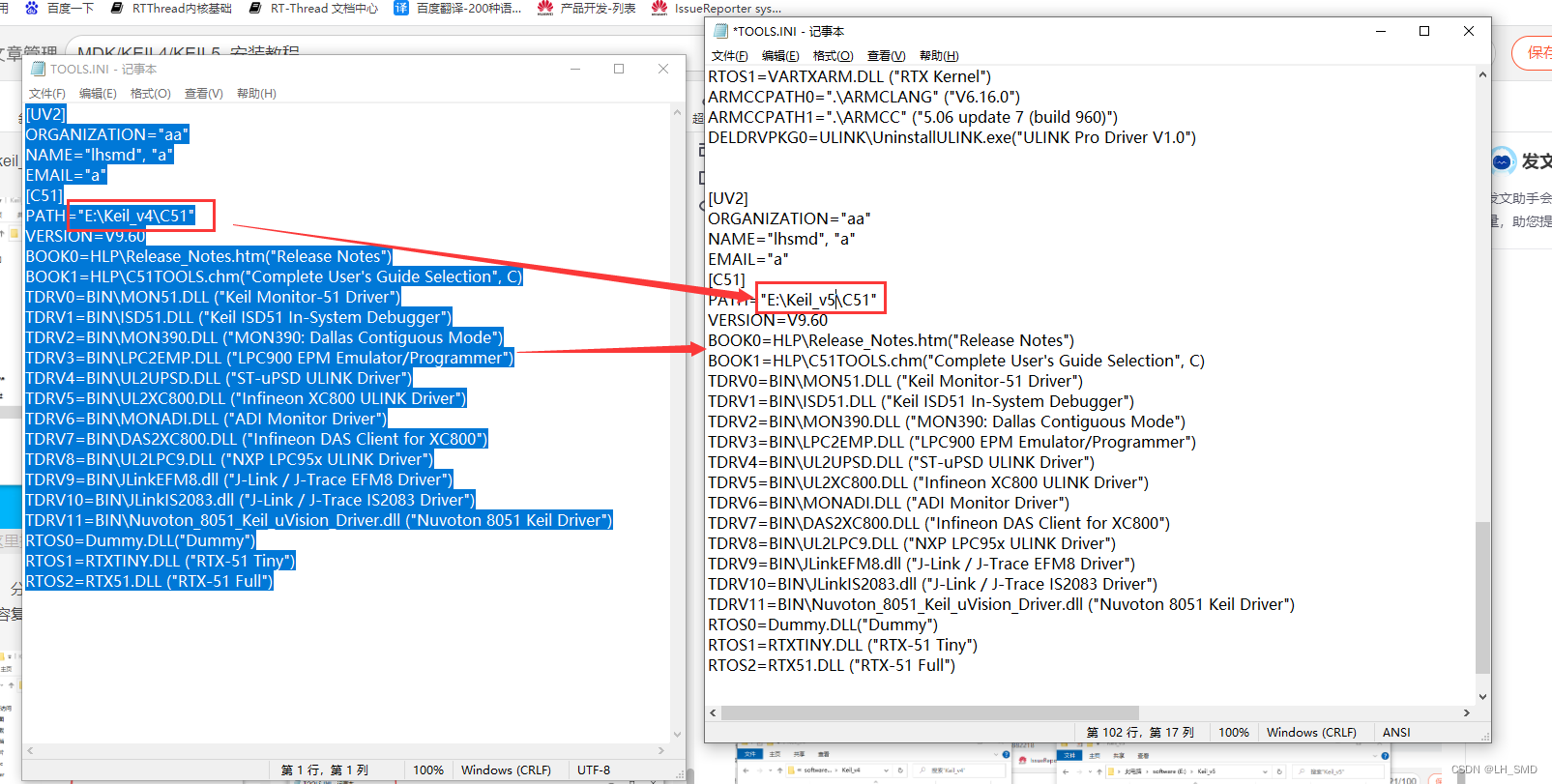Viewport: 1552px width, 784px height.
Task: Open 帮助(H) menu in right *TOOLS.INI window
Action: pos(939,56)
